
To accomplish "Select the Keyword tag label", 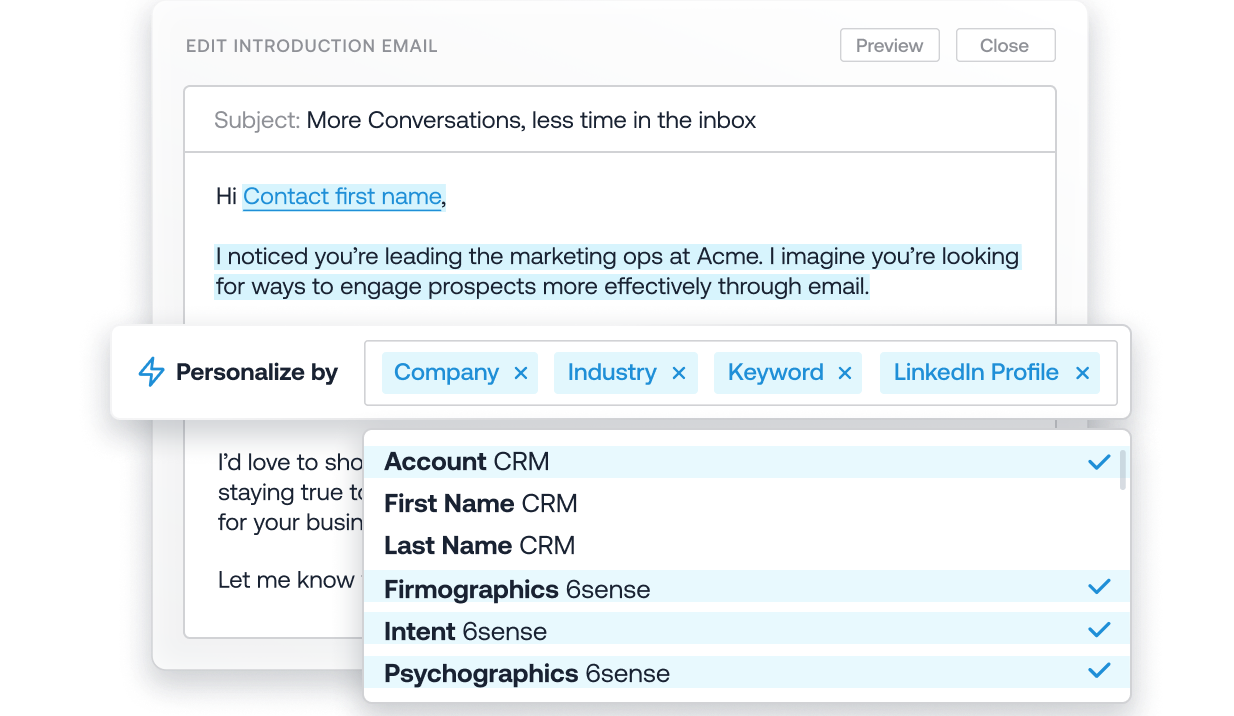I will [776, 372].
